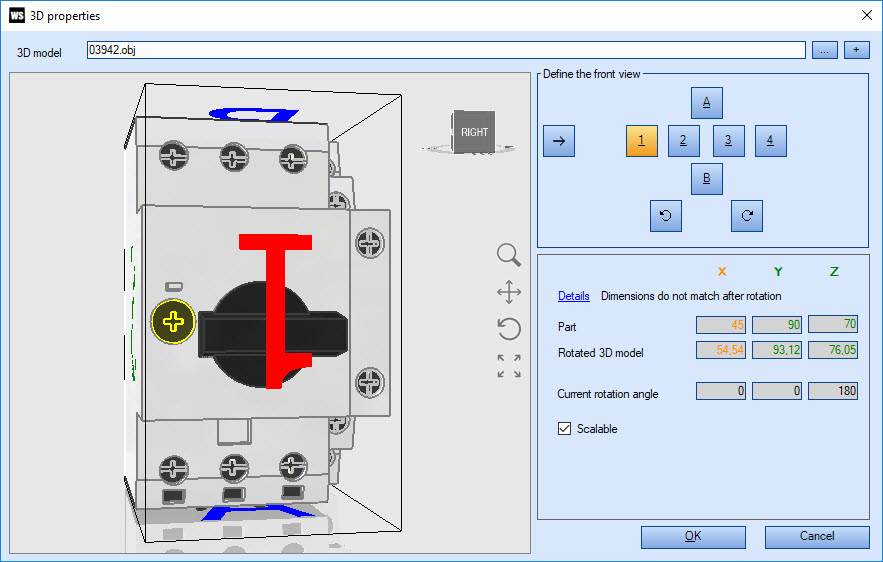Click the rotation angle Z value 180
This screenshot has height=562, width=883.
833,391
